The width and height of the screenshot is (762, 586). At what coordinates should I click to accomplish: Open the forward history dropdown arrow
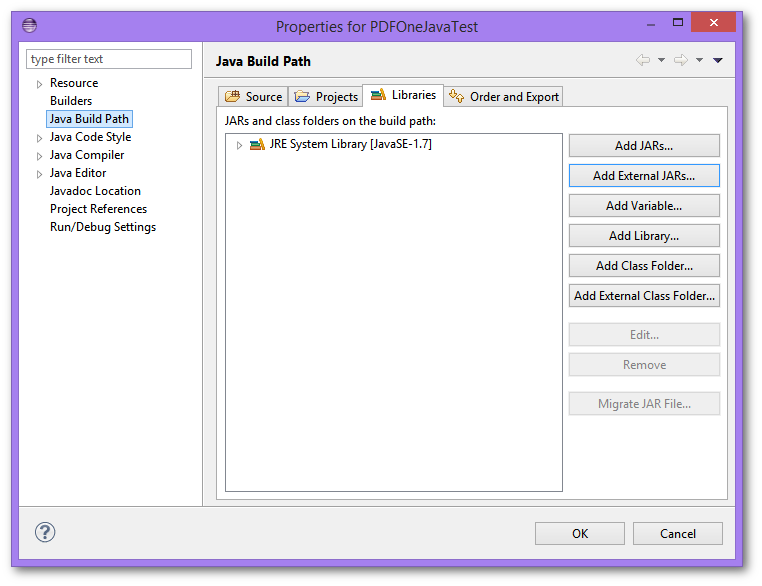point(699,60)
